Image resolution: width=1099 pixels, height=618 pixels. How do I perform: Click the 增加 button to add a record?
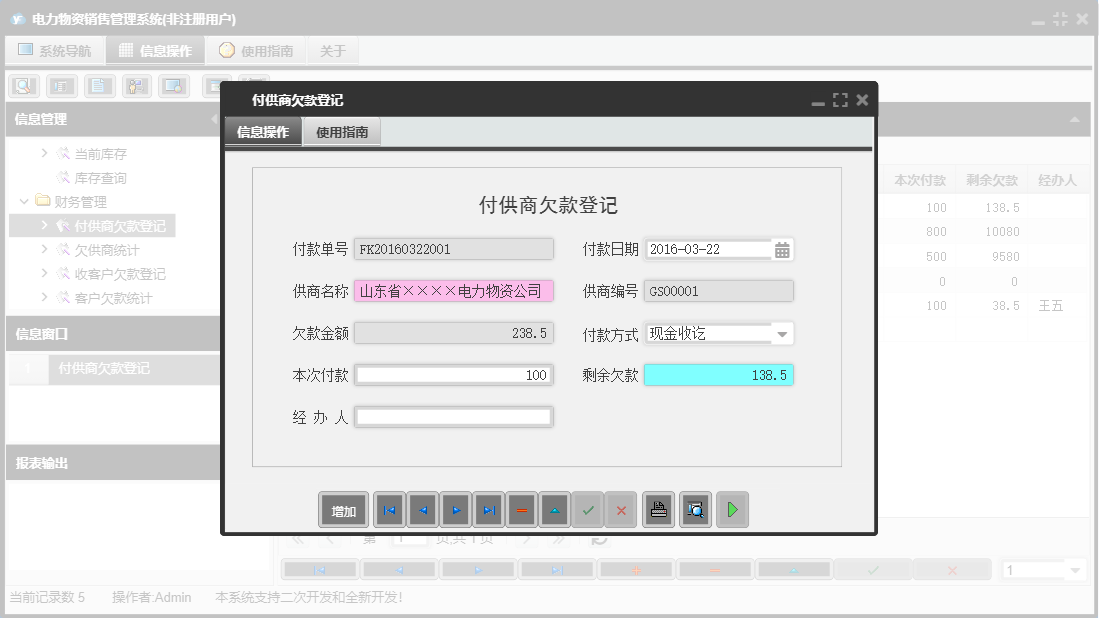(x=343, y=509)
